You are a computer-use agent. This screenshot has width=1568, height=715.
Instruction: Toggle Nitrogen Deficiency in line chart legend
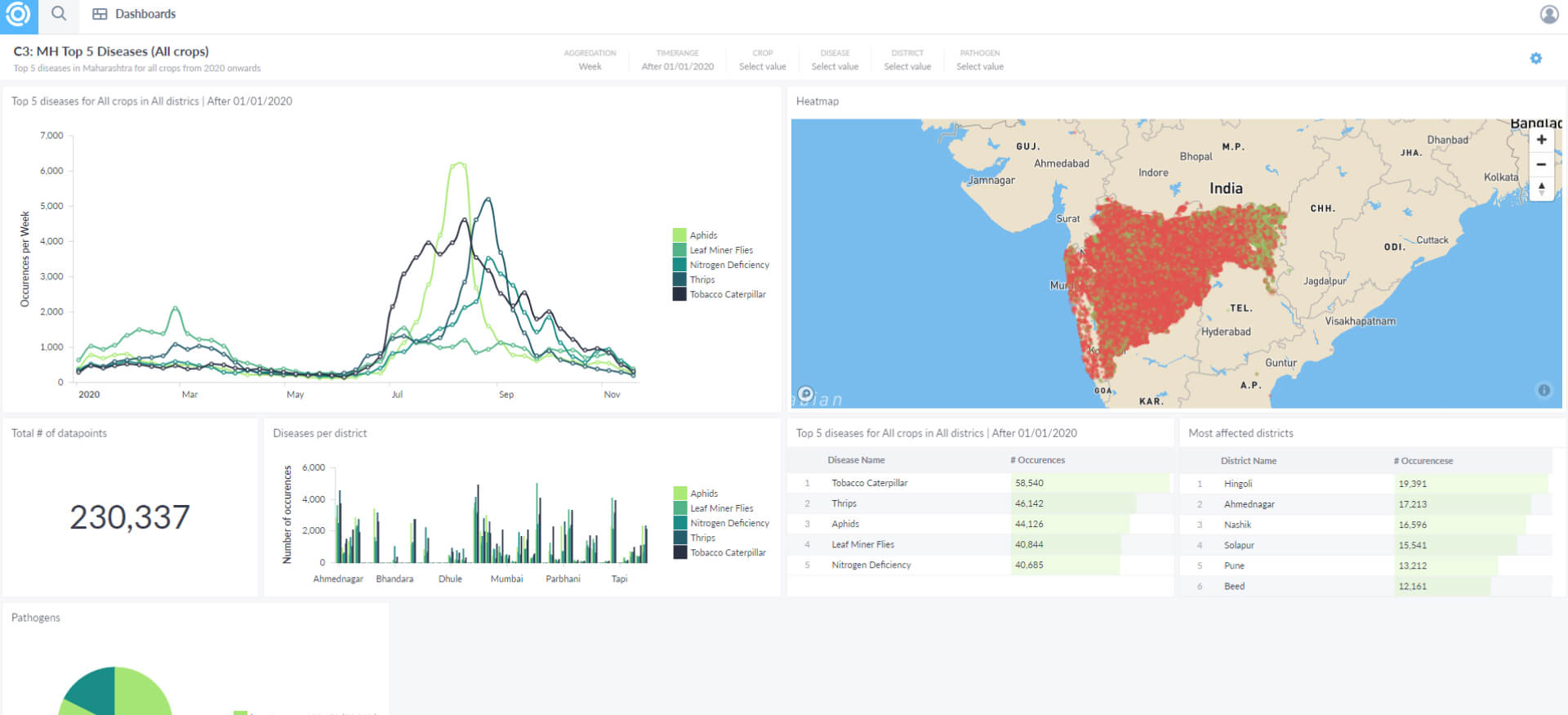click(x=721, y=265)
